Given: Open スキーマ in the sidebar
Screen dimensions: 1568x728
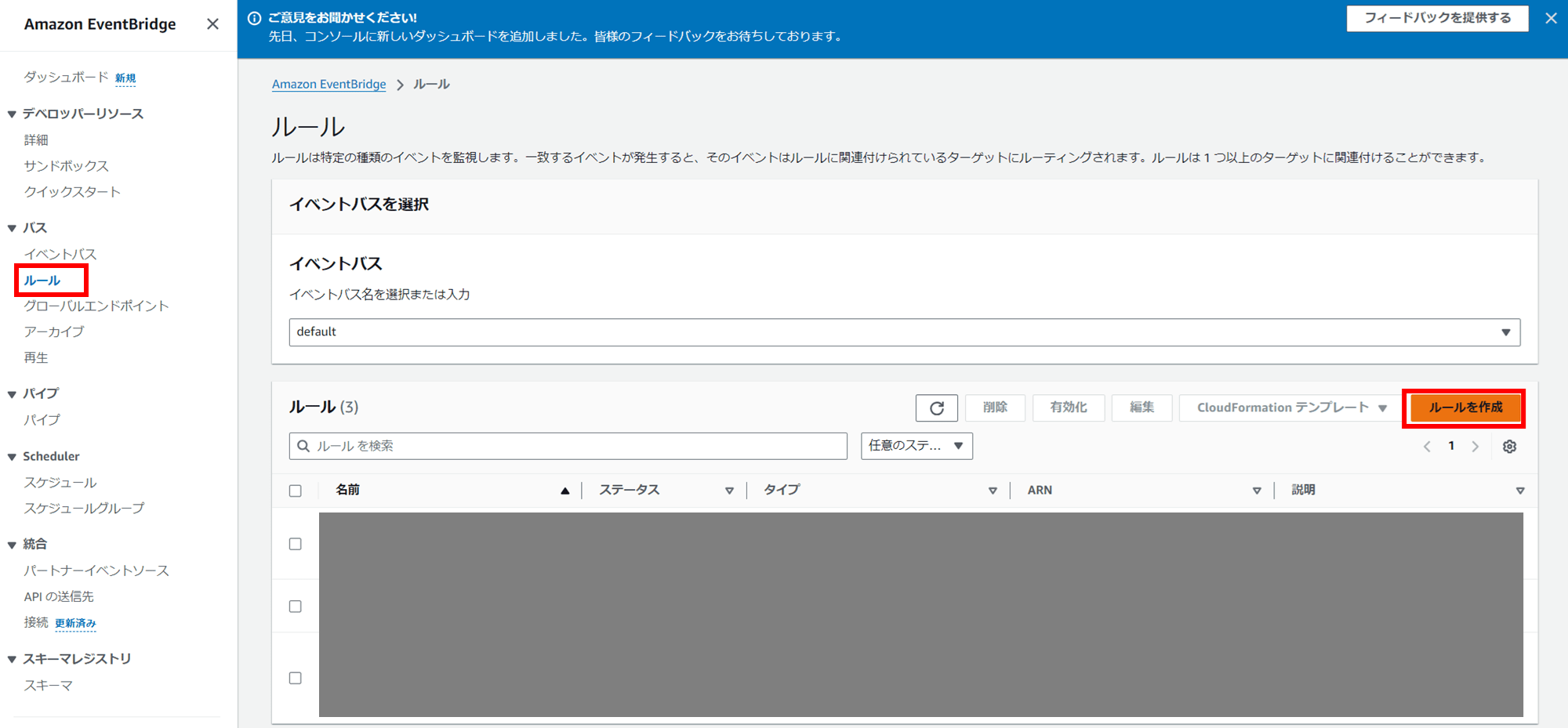Looking at the screenshot, I should click(x=48, y=686).
